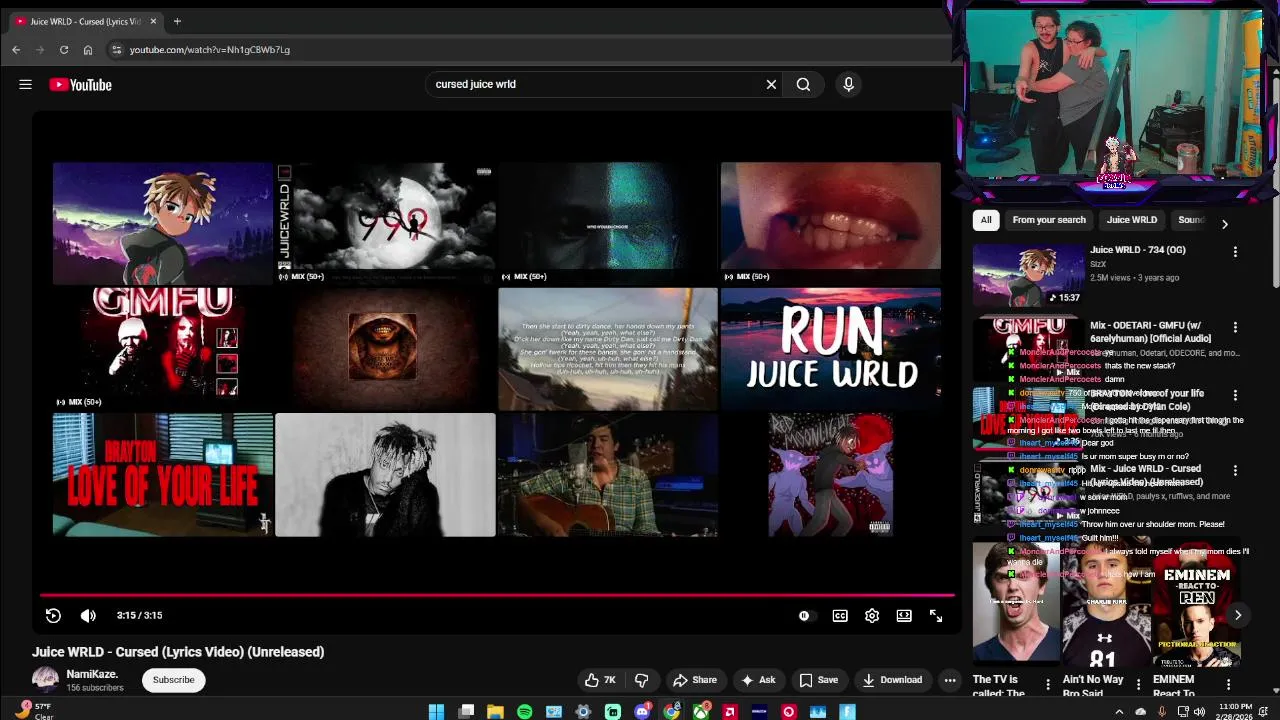Image resolution: width=1280 pixels, height=720 pixels.
Task: Go to the YouTube home logo
Action: (81, 85)
